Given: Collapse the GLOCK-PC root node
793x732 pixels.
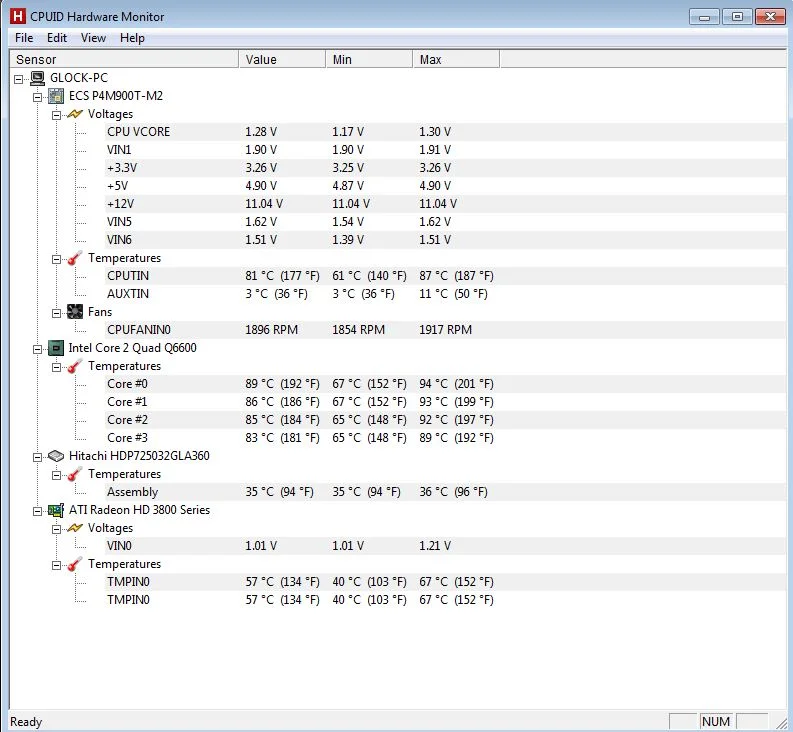Looking at the screenshot, I should tap(19, 79).
